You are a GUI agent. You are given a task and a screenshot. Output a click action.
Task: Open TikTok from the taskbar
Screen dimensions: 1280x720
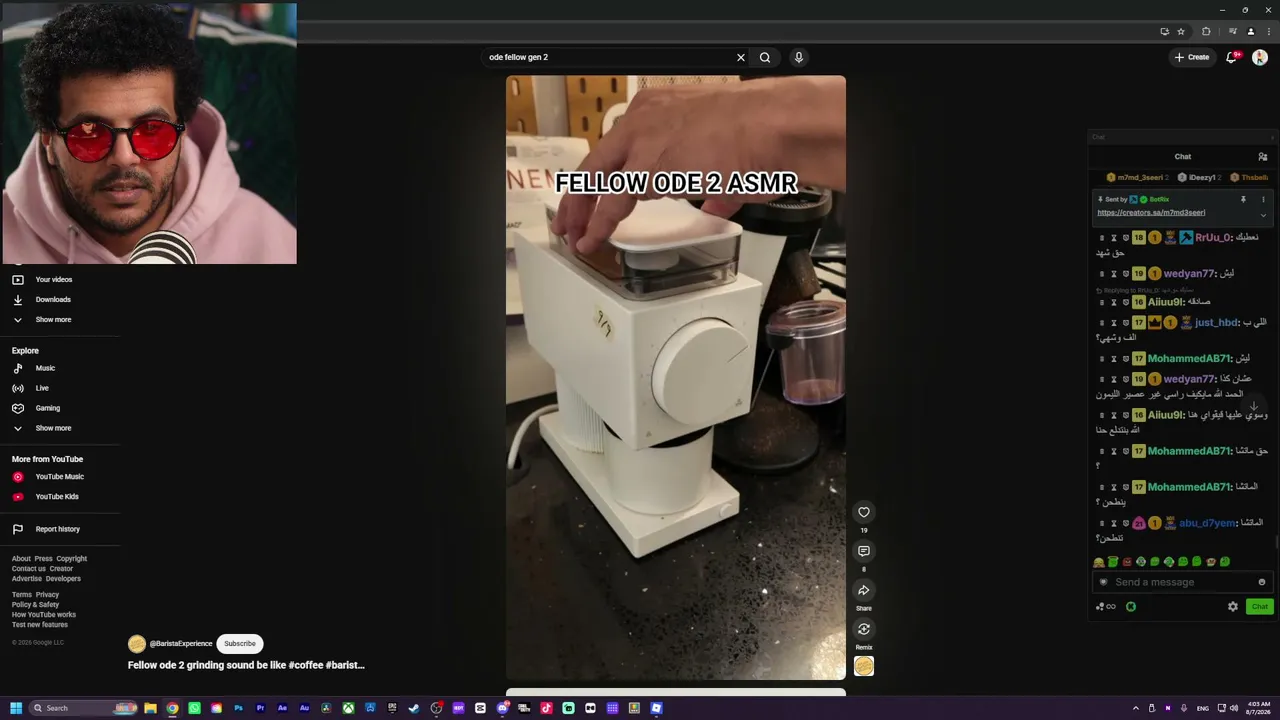click(x=546, y=708)
